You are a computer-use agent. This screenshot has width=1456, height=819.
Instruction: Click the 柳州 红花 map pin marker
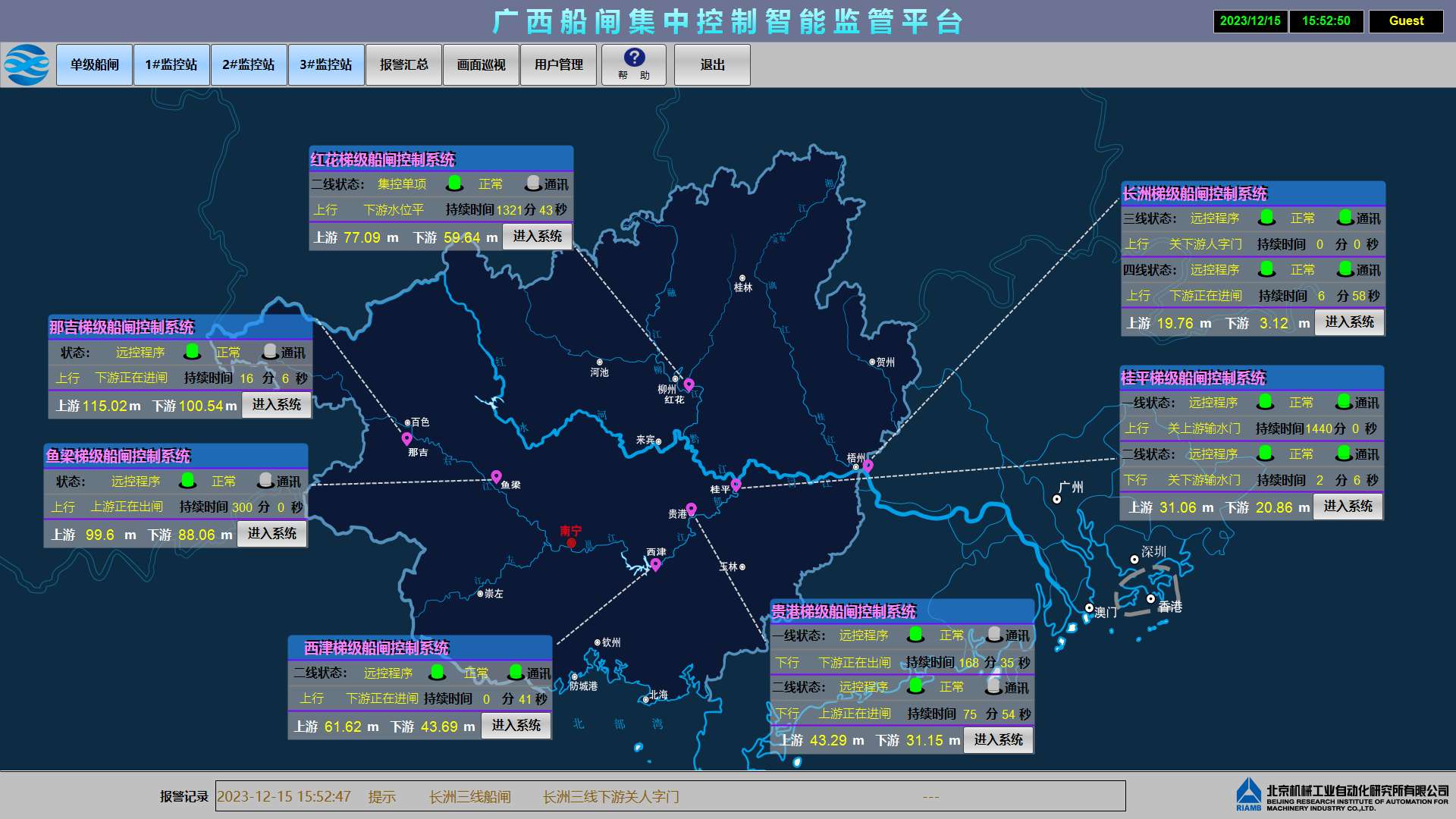tap(689, 384)
